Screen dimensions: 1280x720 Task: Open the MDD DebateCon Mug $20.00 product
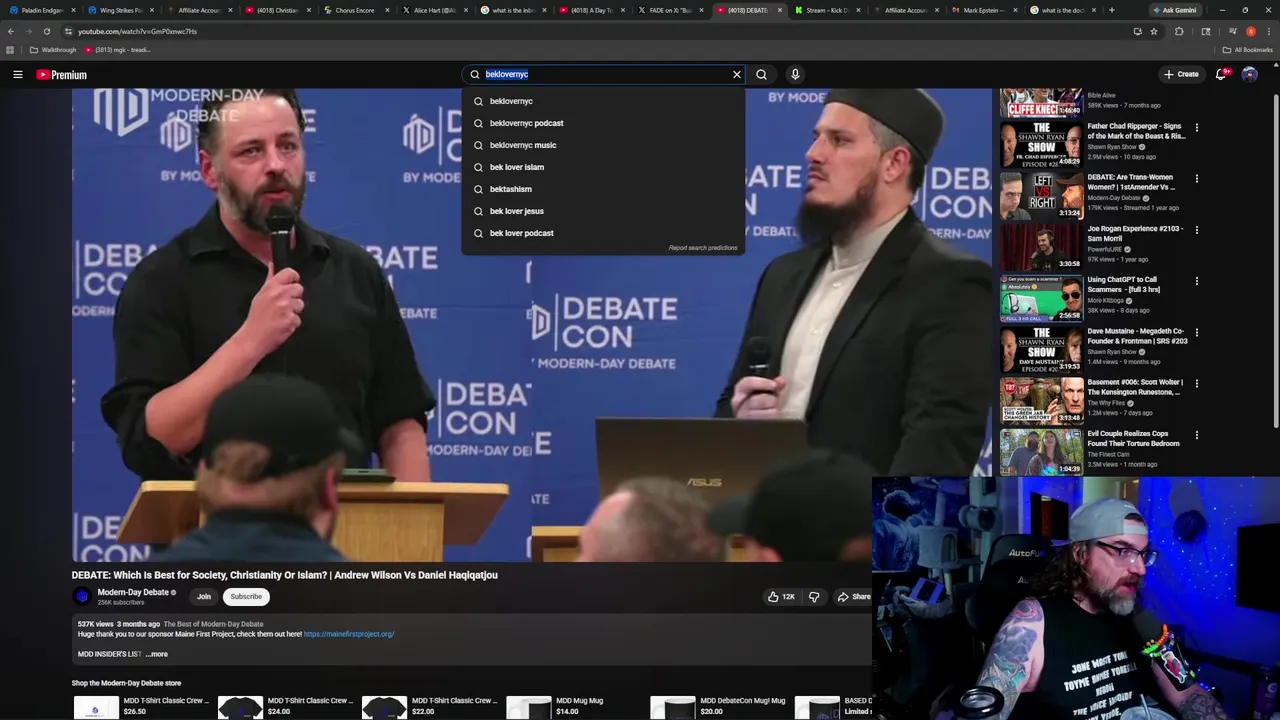[719, 706]
